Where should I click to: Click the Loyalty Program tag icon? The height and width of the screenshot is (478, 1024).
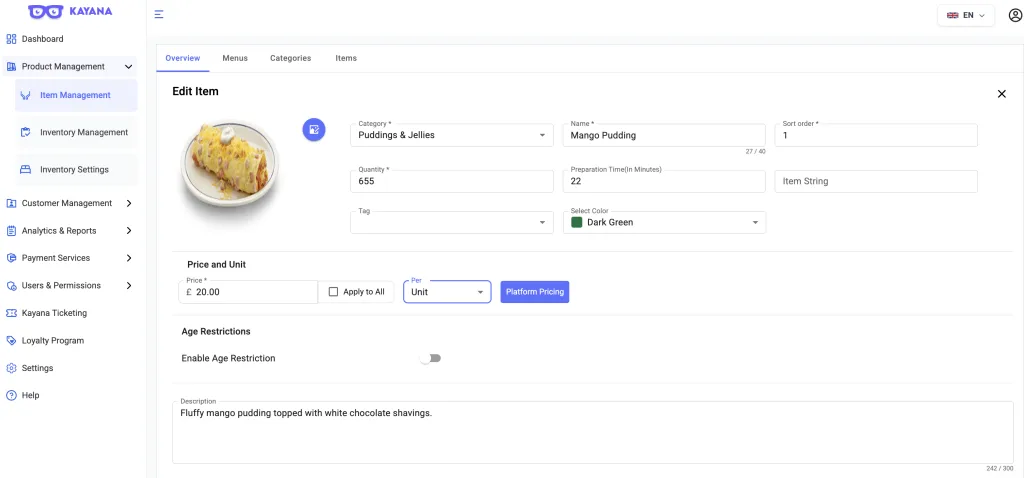coord(11,340)
